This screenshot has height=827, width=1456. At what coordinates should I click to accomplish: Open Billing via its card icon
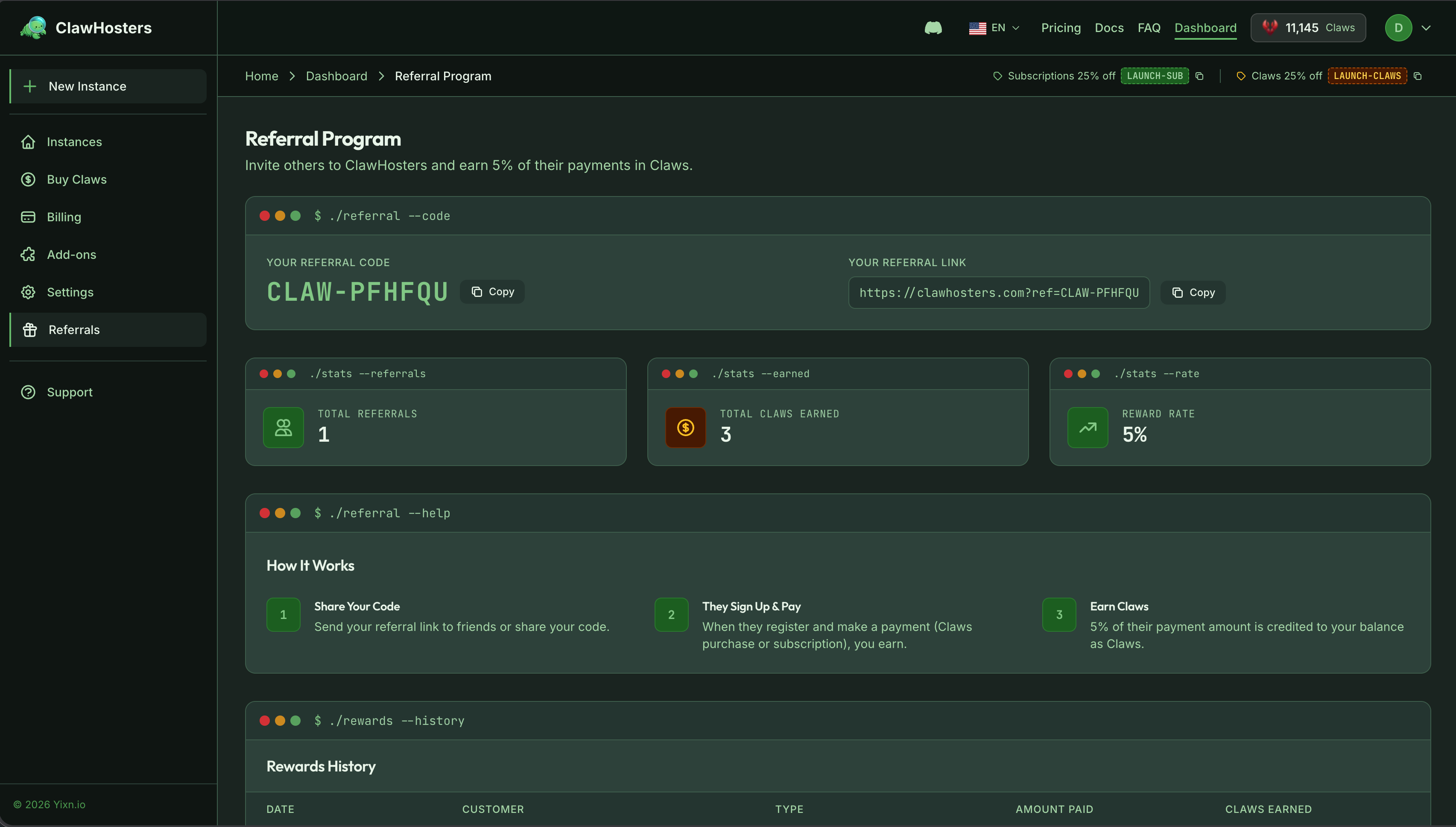click(29, 217)
